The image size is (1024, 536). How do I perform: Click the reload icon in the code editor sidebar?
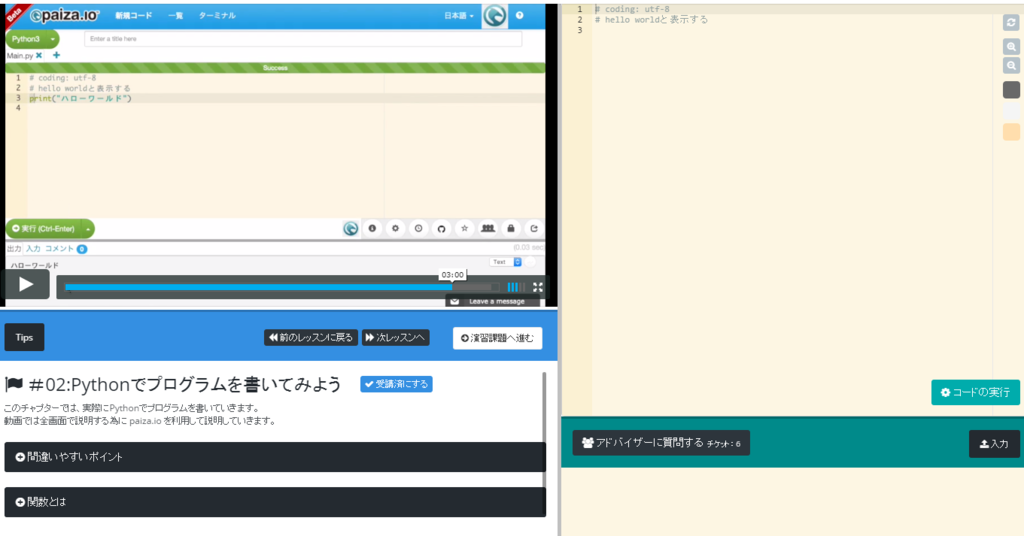[x=1011, y=23]
